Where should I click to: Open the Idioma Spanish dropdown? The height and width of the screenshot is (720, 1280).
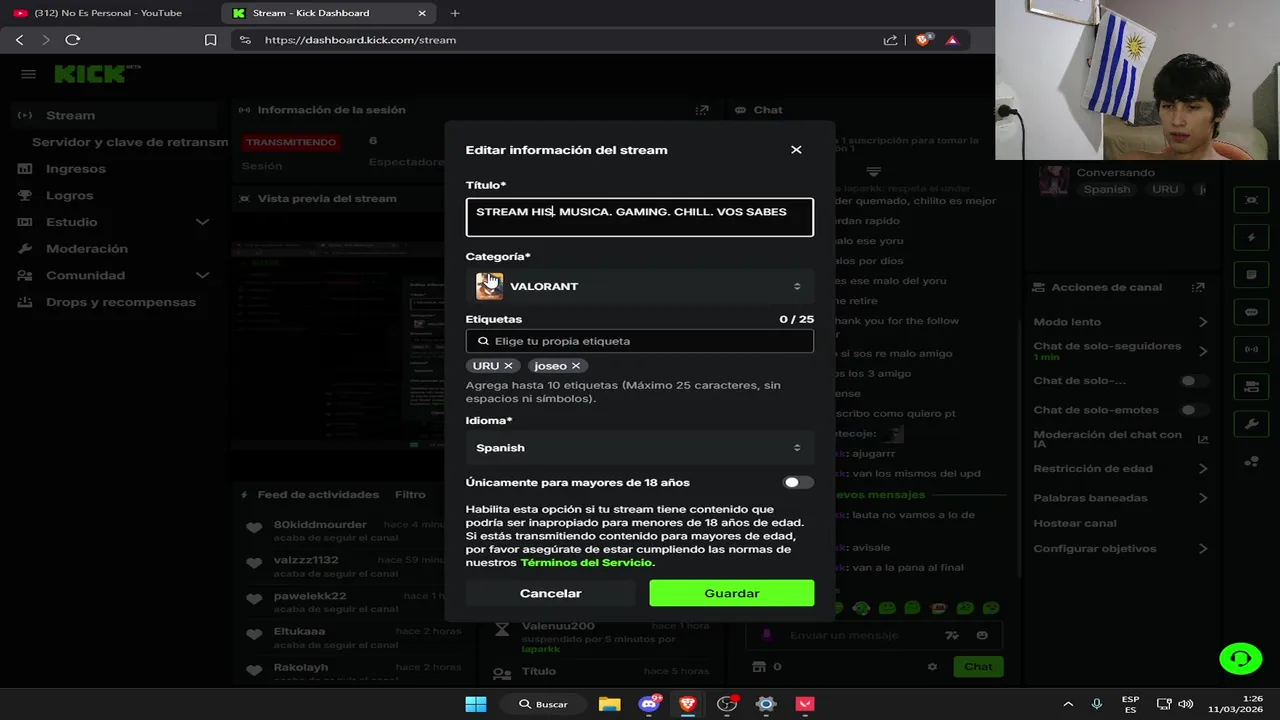click(640, 448)
